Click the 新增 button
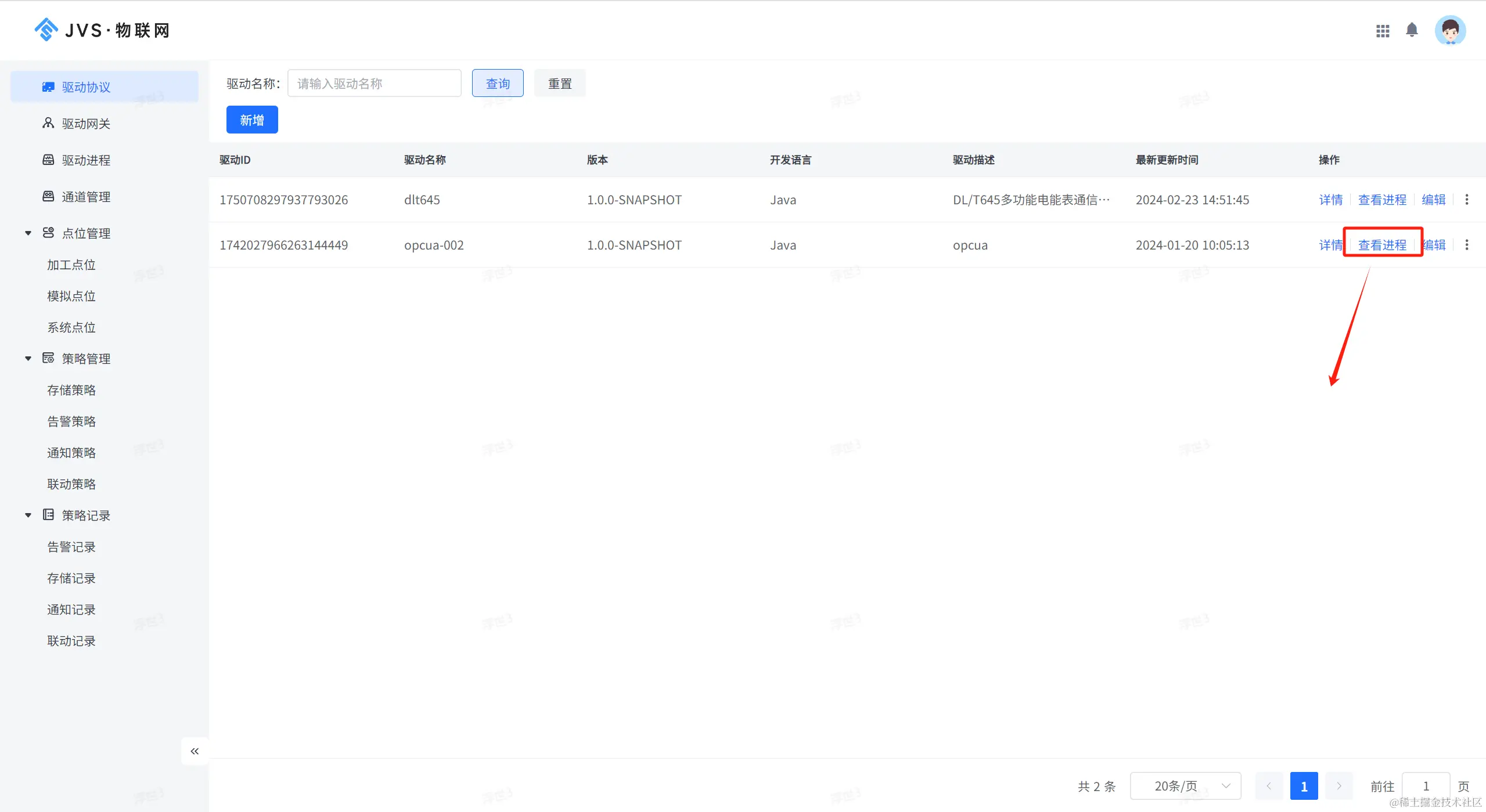 click(x=252, y=120)
